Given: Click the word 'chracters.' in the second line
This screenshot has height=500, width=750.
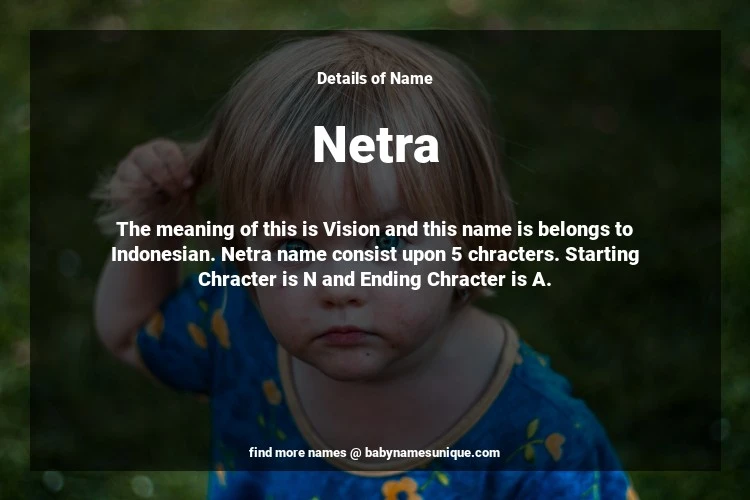Looking at the screenshot, I should tap(513, 255).
